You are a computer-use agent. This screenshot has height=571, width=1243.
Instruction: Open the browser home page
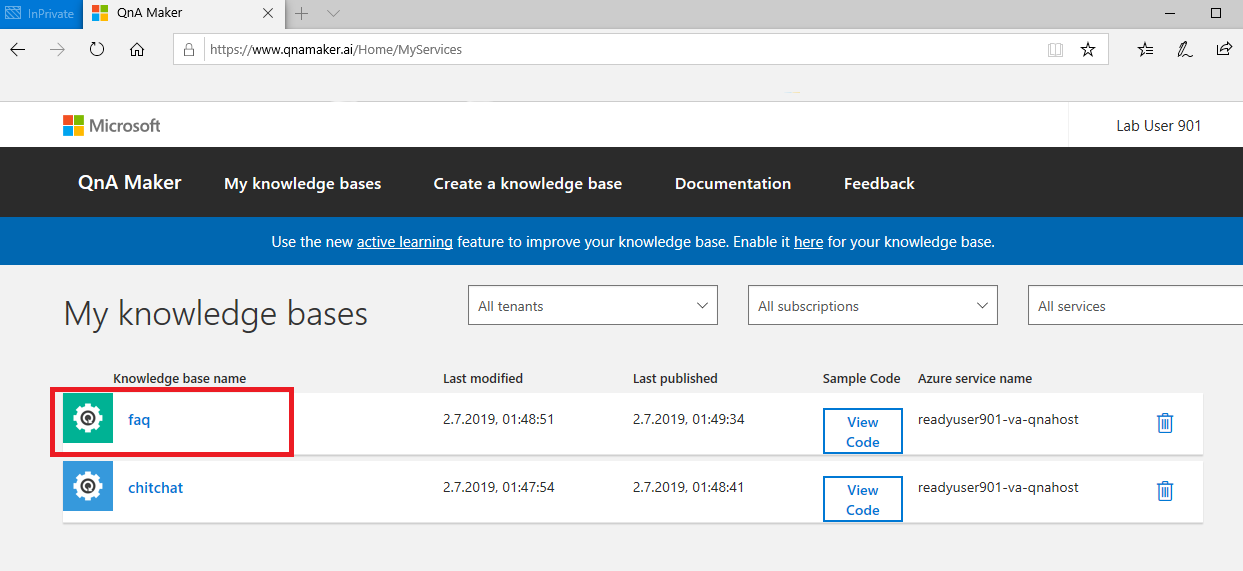[x=137, y=49]
